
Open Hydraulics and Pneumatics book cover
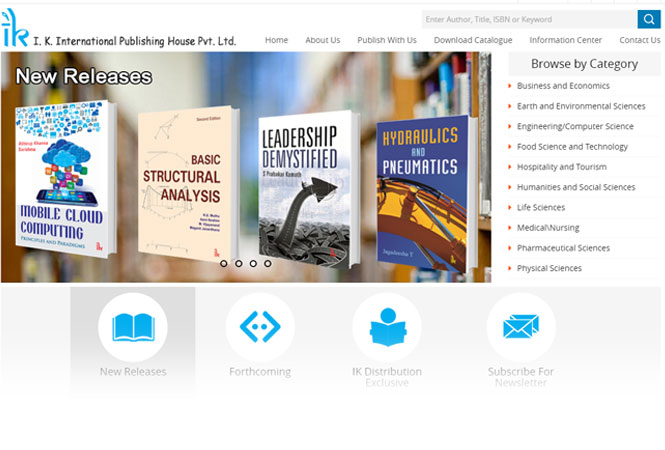pyautogui.click(x=426, y=194)
